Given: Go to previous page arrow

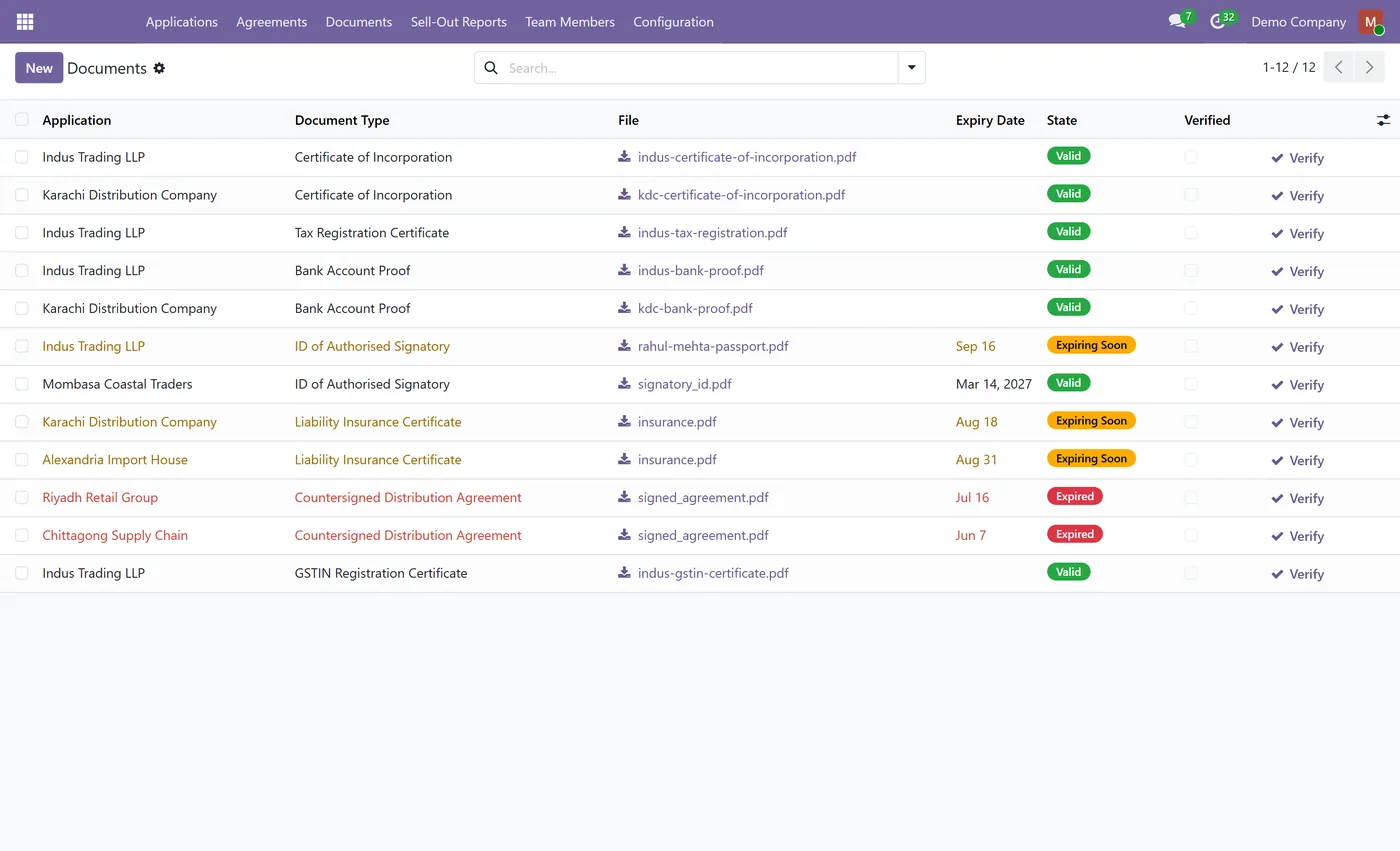Looking at the screenshot, I should pyautogui.click(x=1339, y=67).
